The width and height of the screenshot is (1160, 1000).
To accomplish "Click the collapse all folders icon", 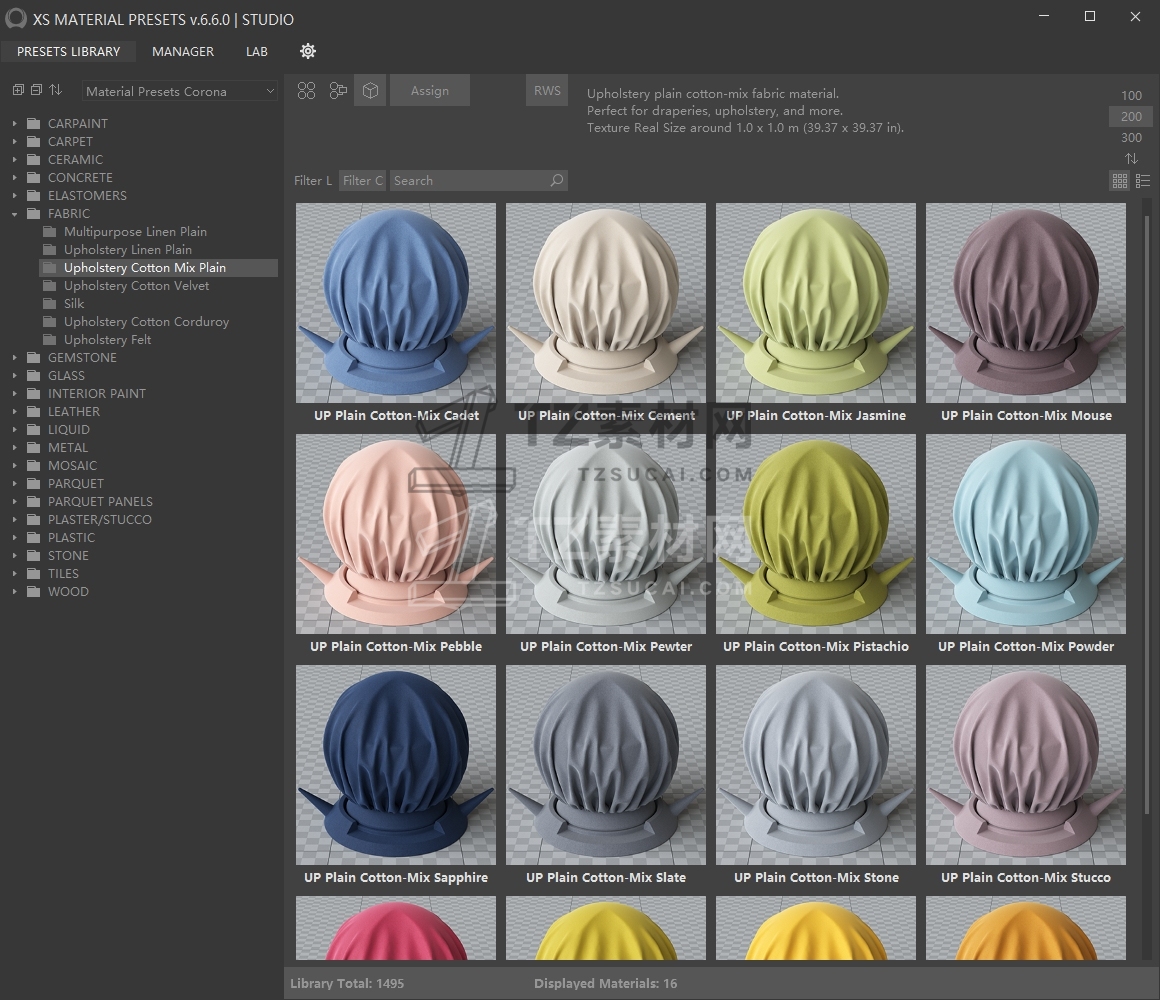I will point(36,89).
